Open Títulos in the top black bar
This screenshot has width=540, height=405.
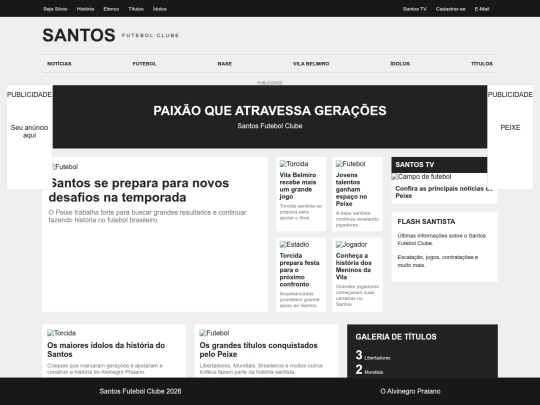click(136, 9)
